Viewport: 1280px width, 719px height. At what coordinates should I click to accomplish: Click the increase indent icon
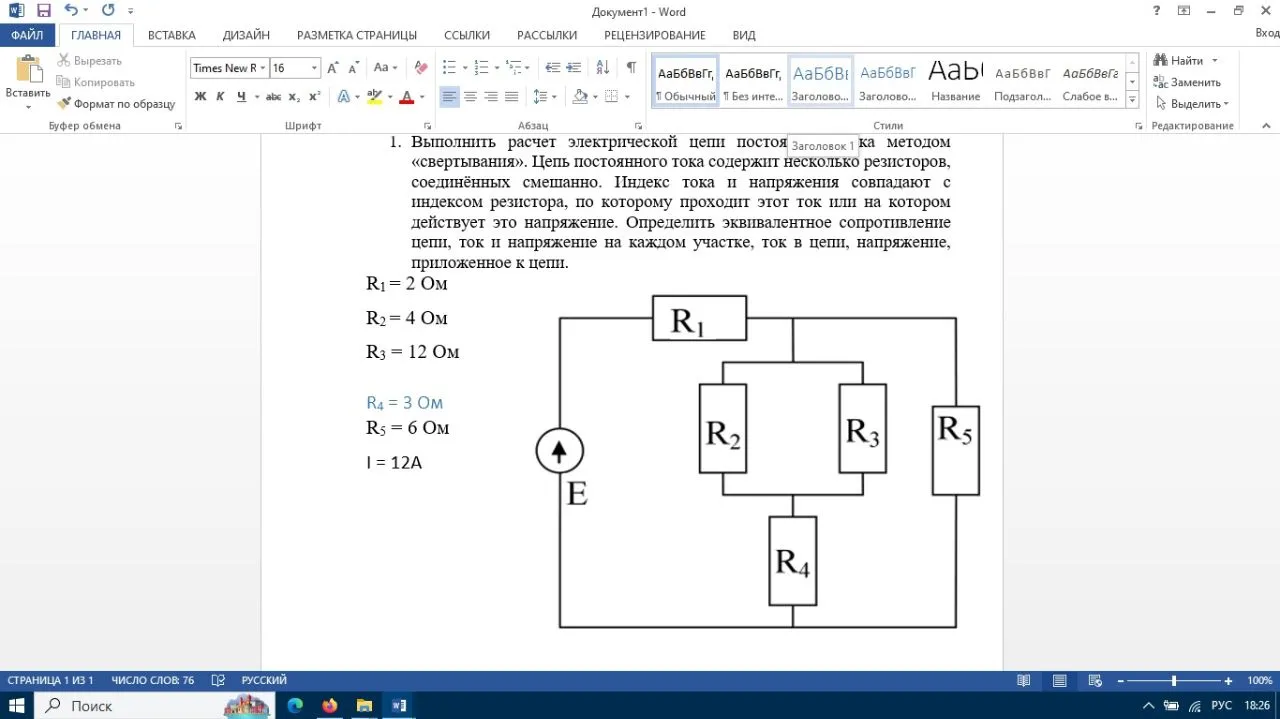(x=574, y=68)
